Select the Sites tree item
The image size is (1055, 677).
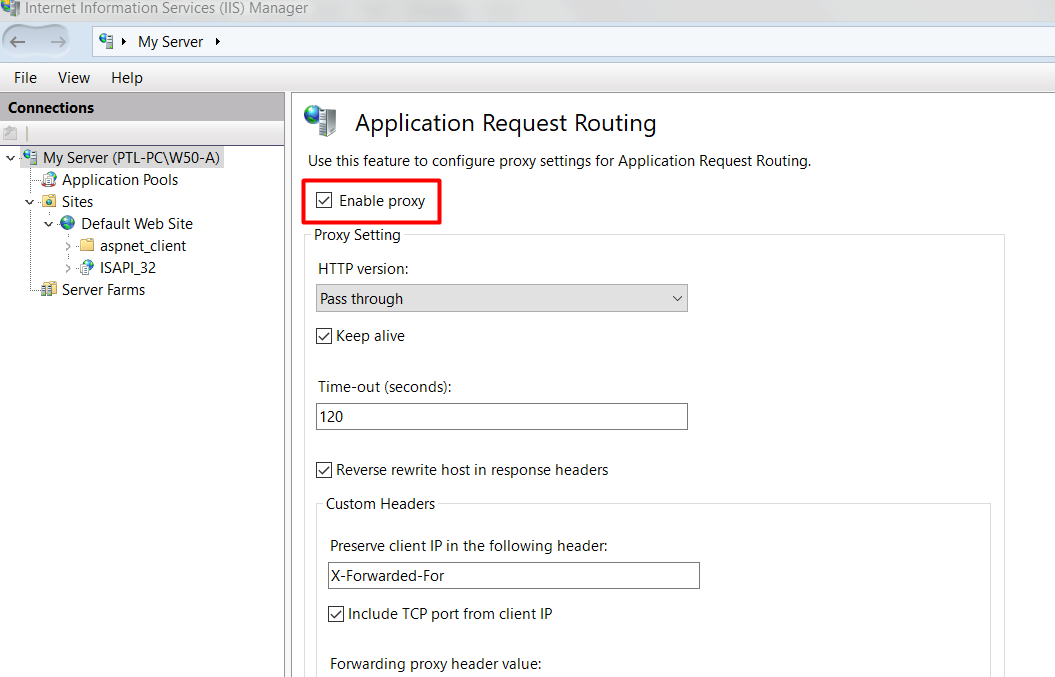tap(77, 202)
